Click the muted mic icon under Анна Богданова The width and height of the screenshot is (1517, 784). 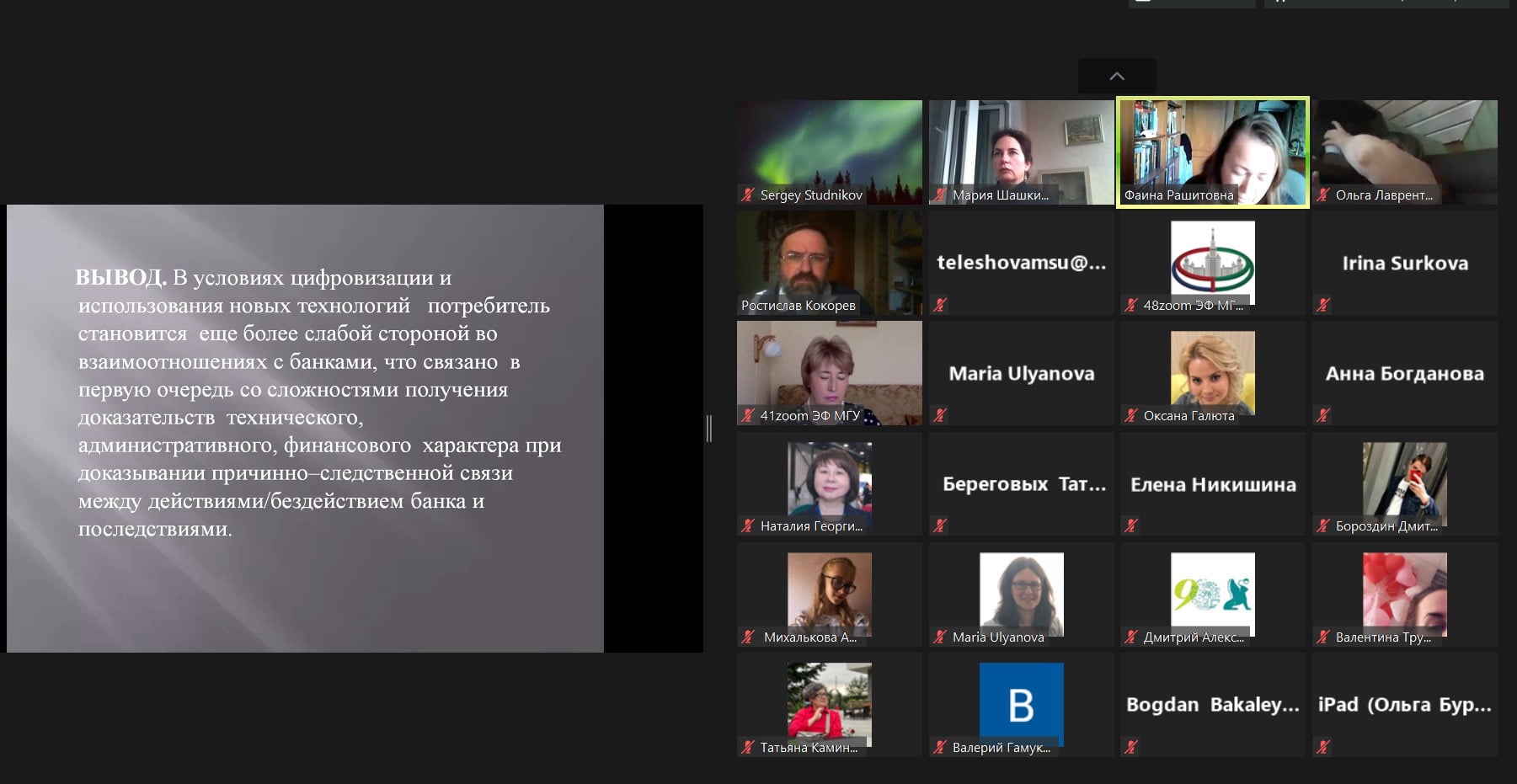(x=1322, y=415)
